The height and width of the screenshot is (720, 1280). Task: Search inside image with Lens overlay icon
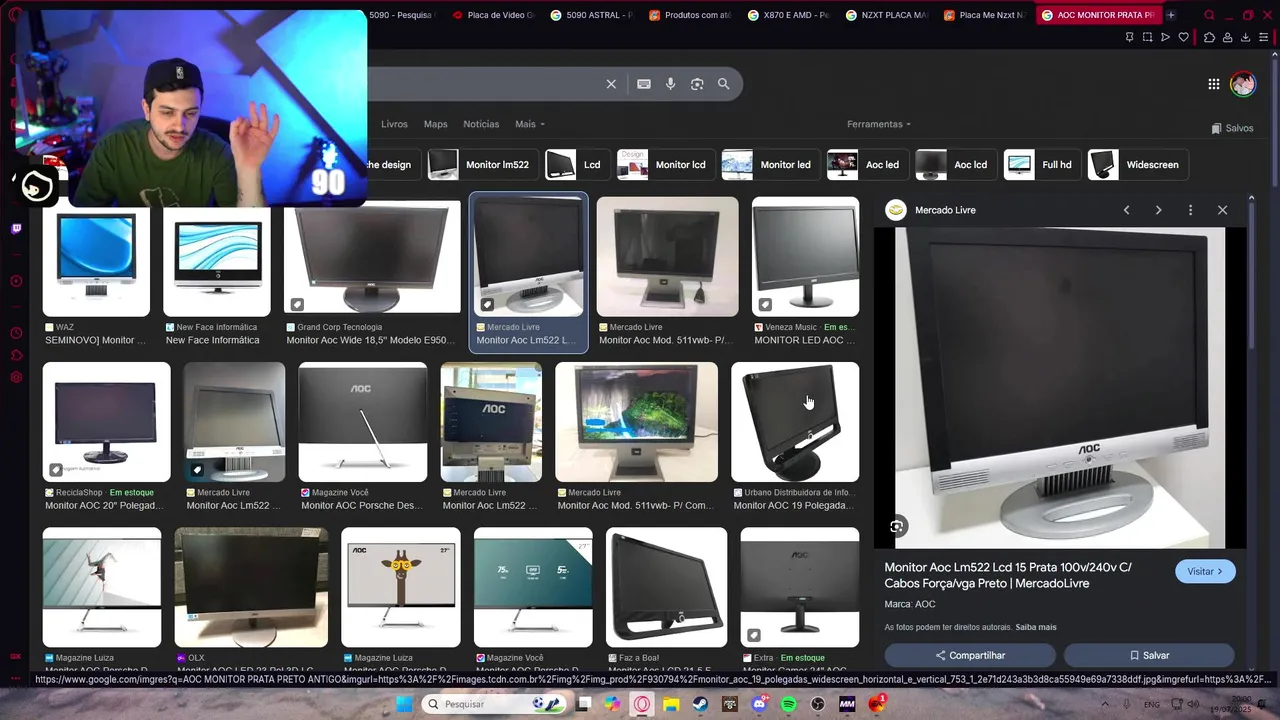(x=897, y=526)
